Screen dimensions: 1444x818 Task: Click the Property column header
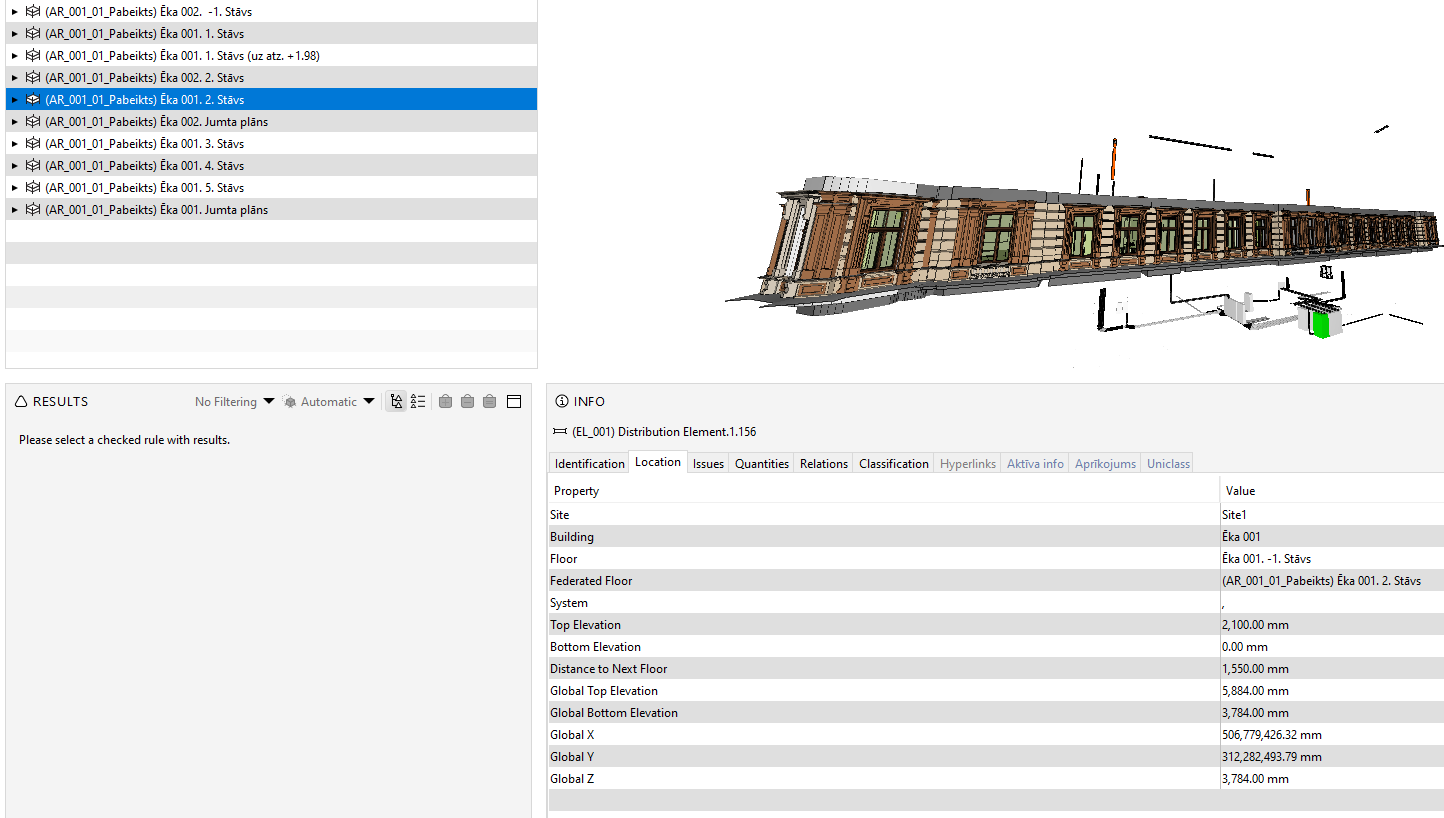[x=884, y=491]
